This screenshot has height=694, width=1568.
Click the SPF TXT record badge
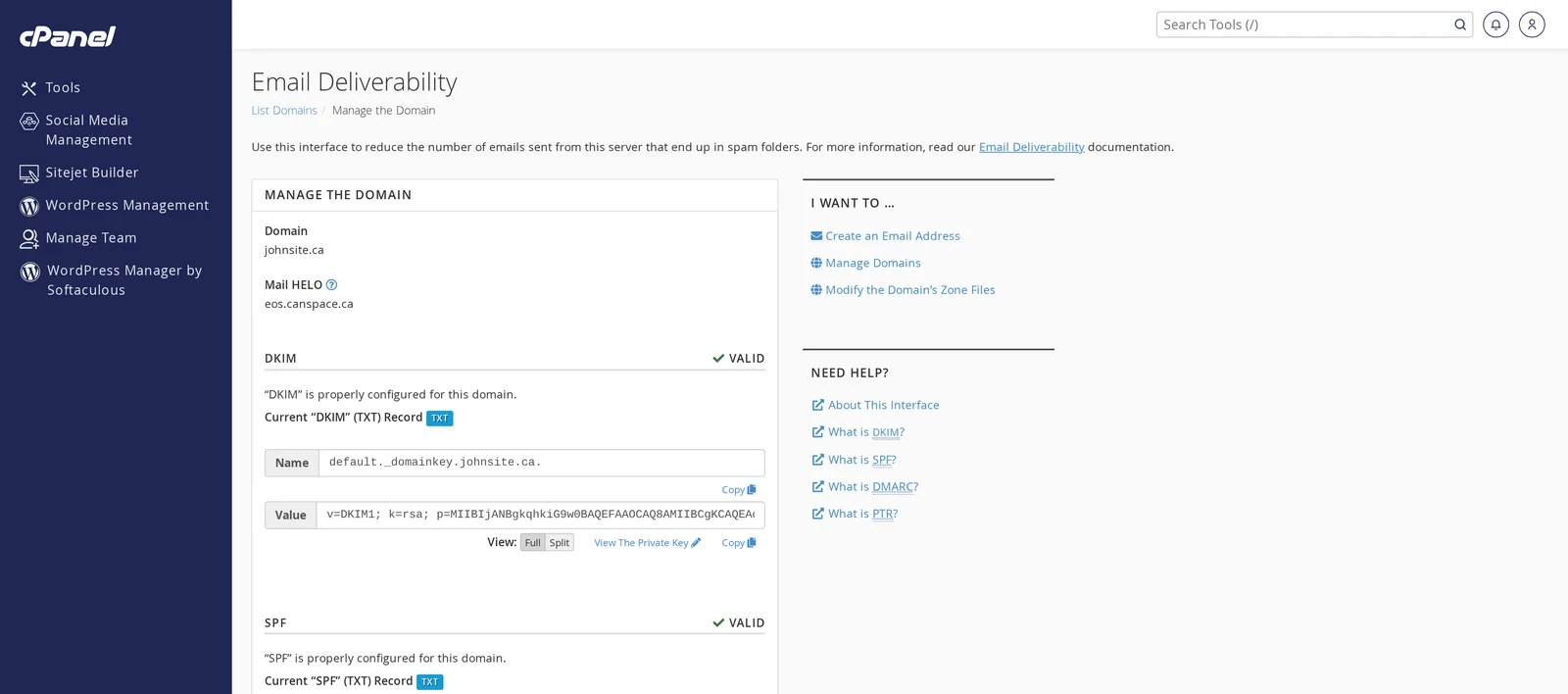(430, 682)
